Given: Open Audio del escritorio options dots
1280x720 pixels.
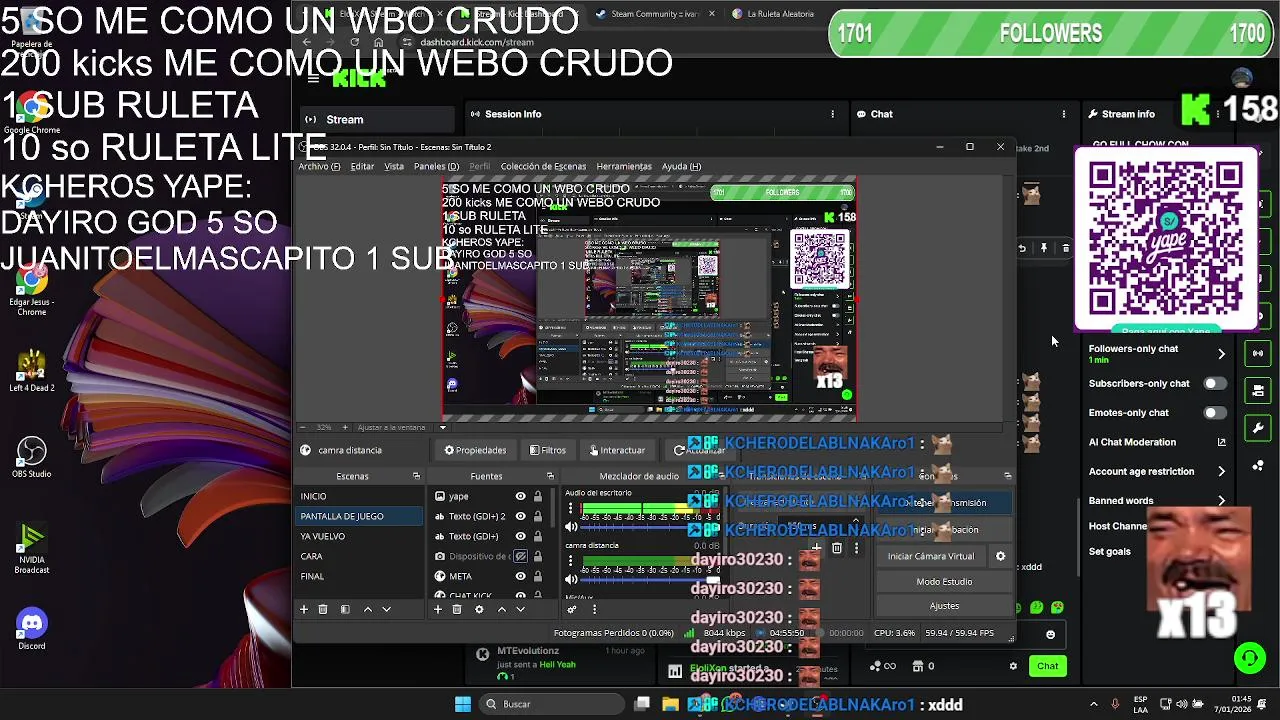Looking at the screenshot, I should (x=571, y=509).
